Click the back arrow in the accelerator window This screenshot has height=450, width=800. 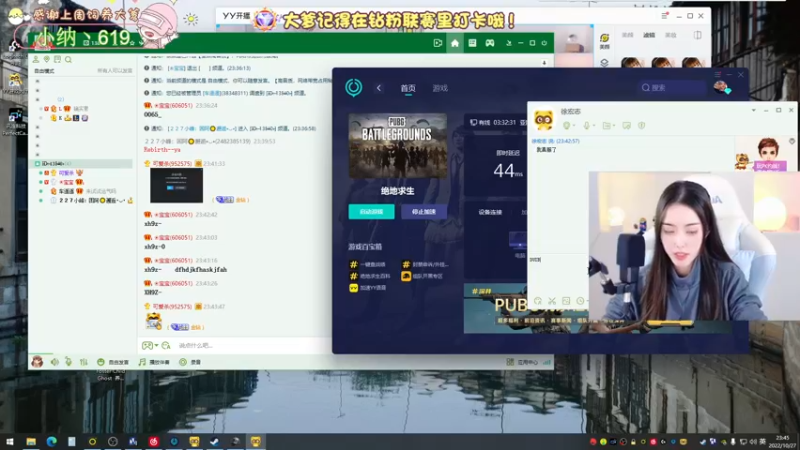click(x=379, y=88)
